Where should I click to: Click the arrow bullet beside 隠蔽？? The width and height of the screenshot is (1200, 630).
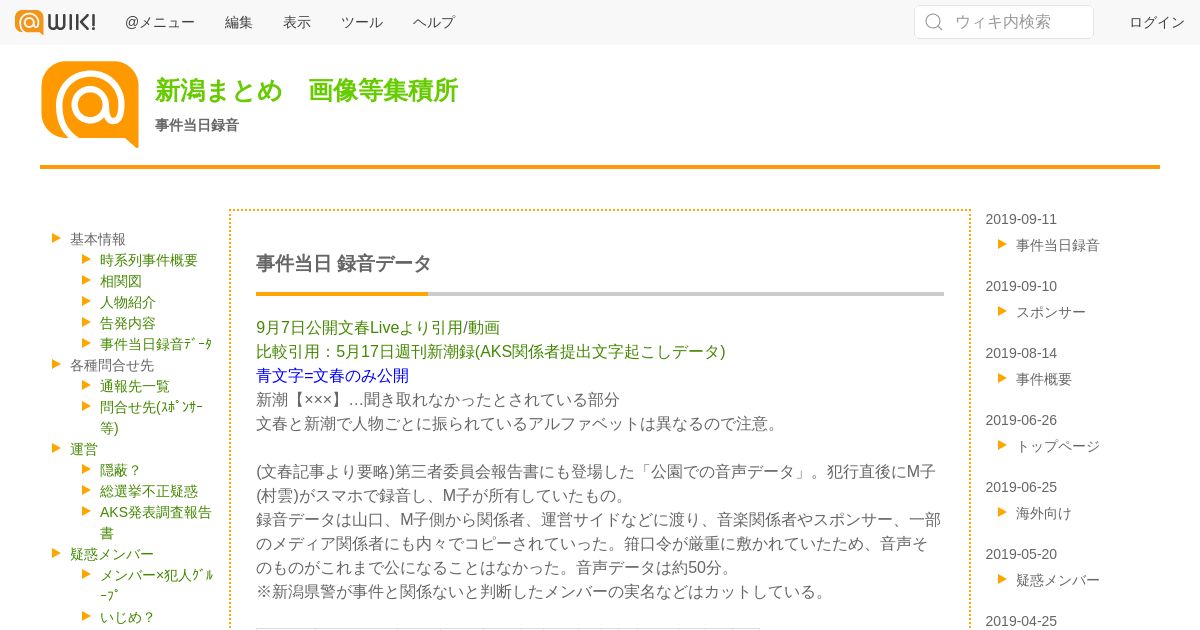[87, 469]
